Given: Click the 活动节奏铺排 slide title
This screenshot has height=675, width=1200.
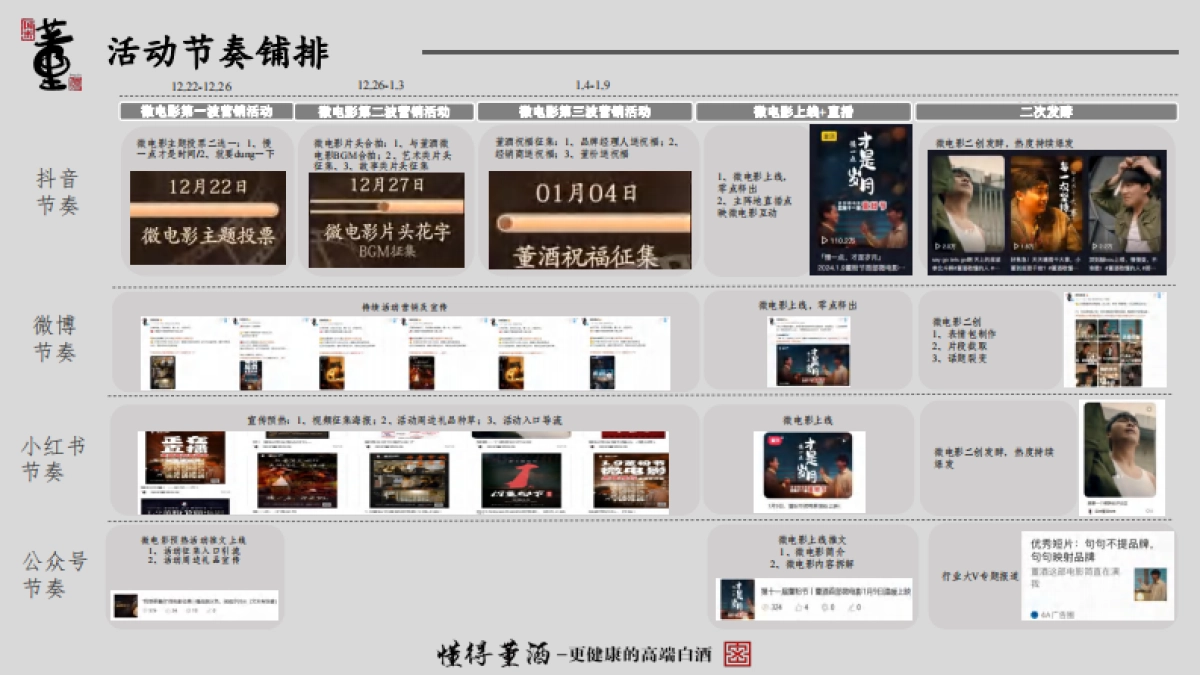Looking at the screenshot, I should [217, 53].
